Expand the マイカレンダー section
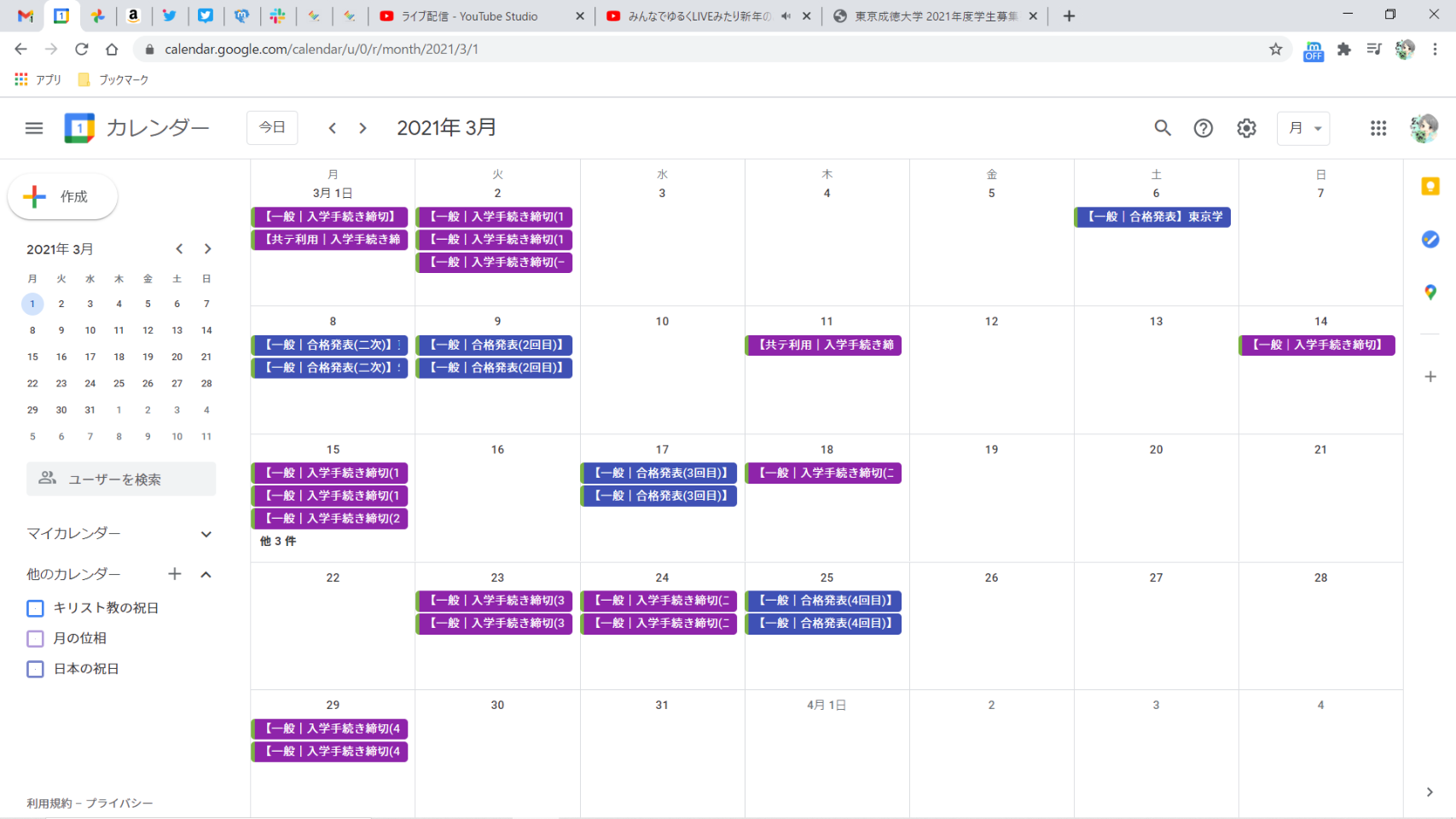 [206, 534]
